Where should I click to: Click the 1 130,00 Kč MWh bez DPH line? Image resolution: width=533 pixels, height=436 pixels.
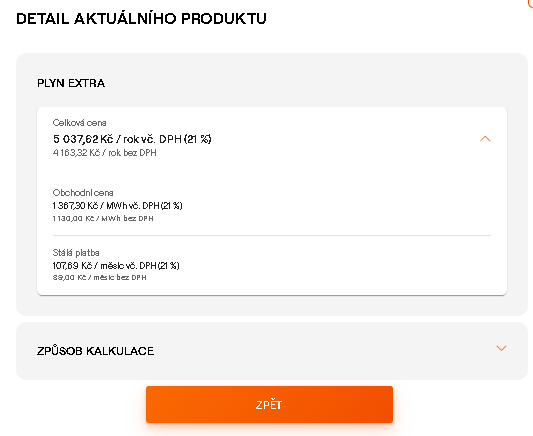pyautogui.click(x=103, y=219)
